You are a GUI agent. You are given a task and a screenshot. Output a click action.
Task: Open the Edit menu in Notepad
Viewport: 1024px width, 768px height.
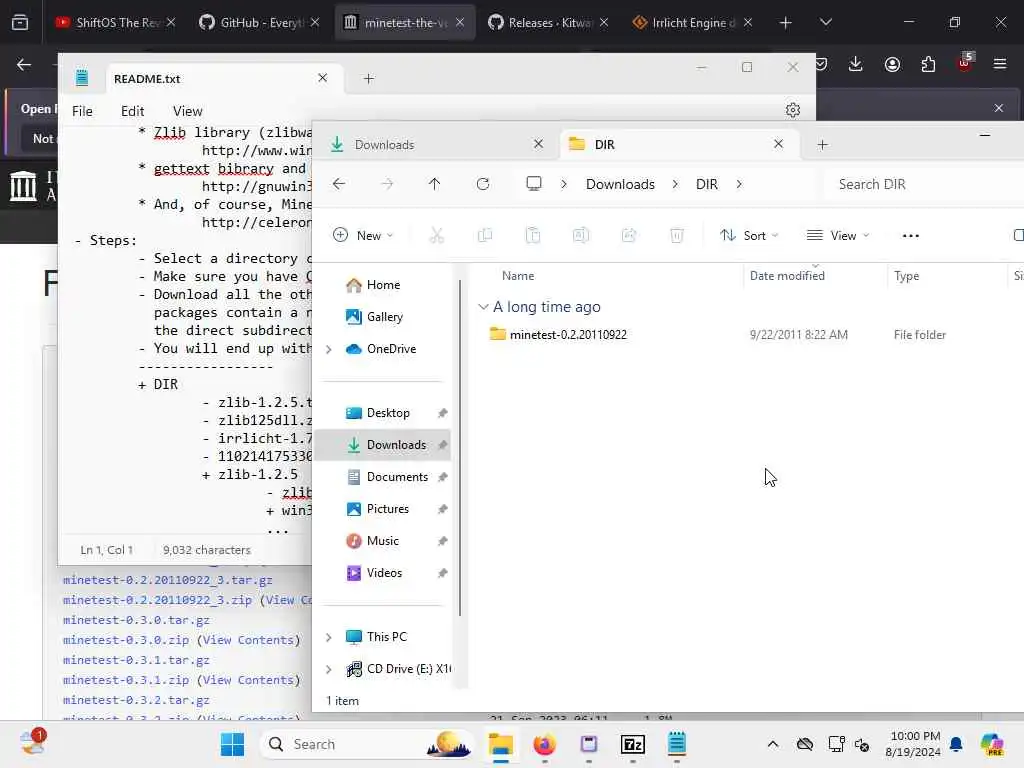coord(133,111)
